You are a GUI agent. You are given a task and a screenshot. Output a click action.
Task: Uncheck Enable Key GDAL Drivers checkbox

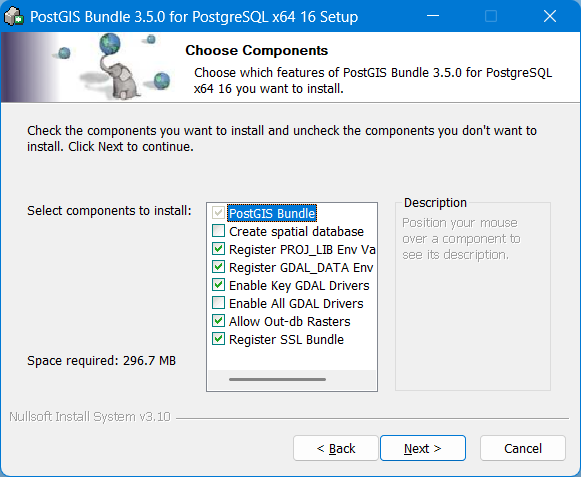pos(218,285)
